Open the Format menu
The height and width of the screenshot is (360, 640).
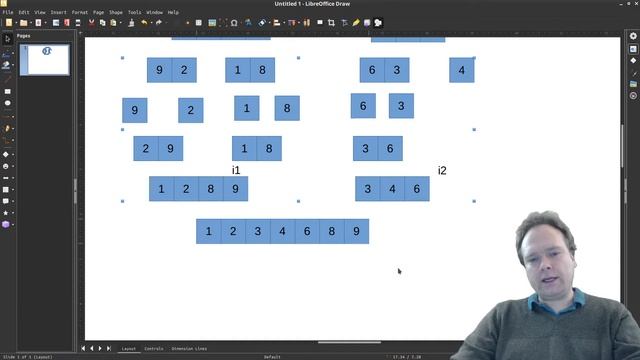(80, 12)
